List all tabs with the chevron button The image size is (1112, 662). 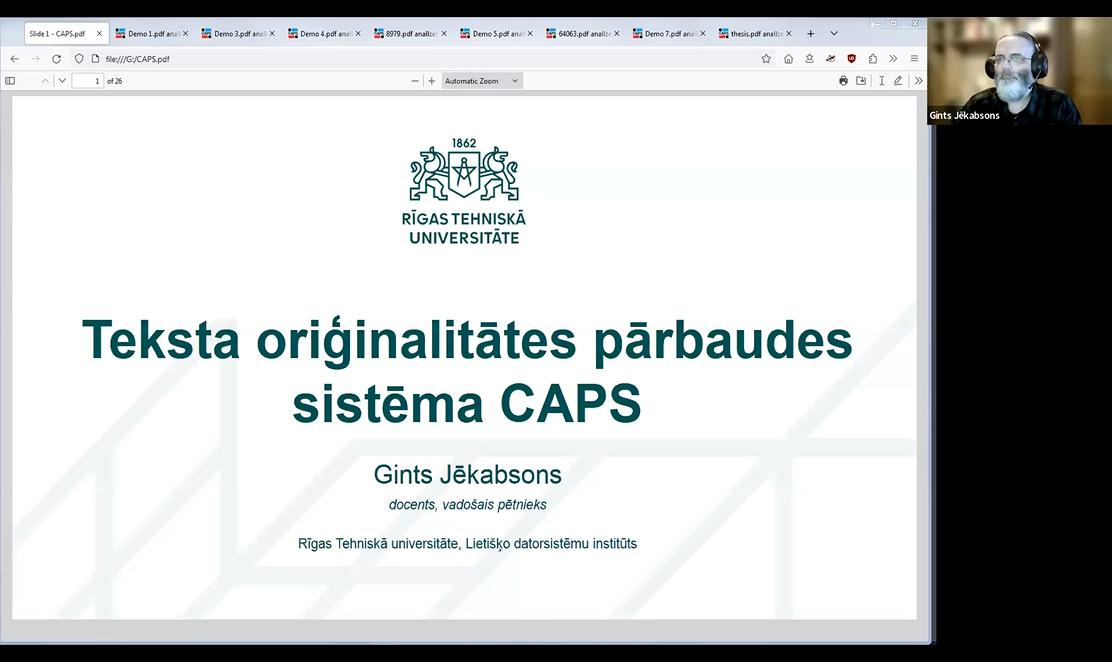834,34
